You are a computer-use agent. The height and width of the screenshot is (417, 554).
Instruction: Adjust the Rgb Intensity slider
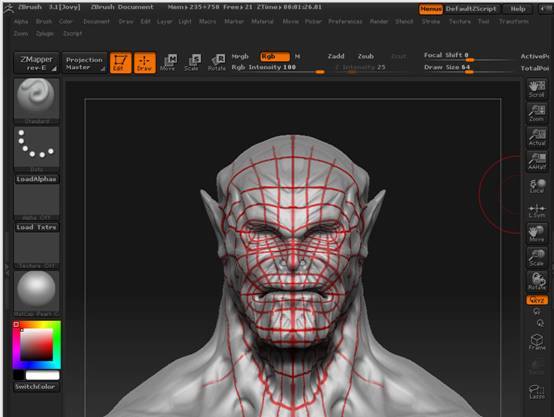[x=278, y=69]
